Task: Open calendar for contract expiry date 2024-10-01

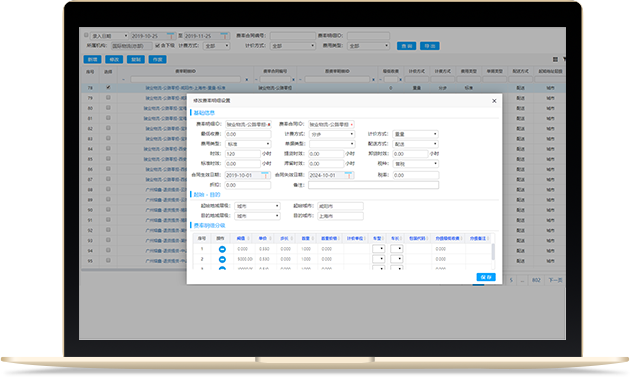Action: pyautogui.click(x=349, y=175)
